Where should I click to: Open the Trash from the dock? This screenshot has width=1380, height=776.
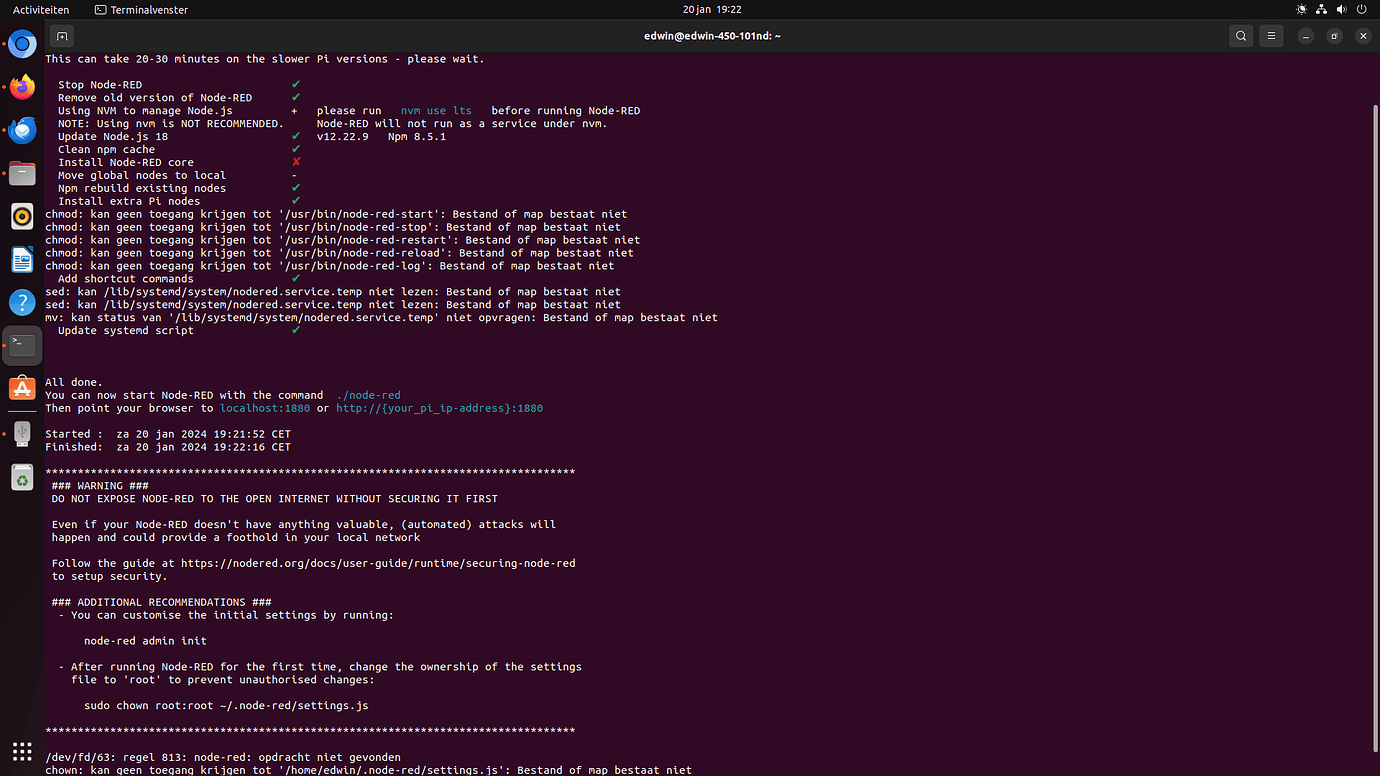(22, 478)
